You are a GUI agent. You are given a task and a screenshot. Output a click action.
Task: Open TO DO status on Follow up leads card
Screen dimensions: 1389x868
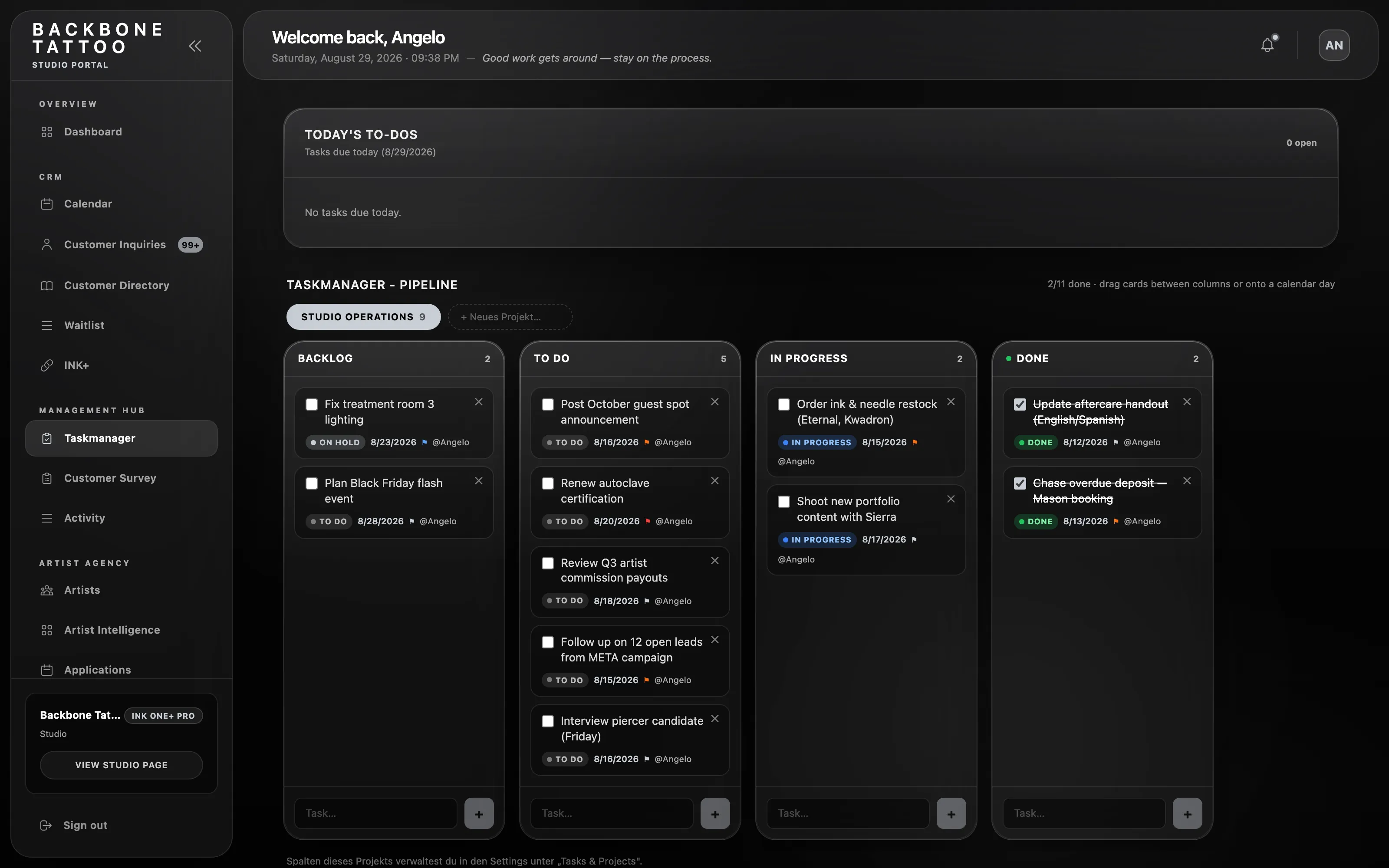tap(565, 680)
